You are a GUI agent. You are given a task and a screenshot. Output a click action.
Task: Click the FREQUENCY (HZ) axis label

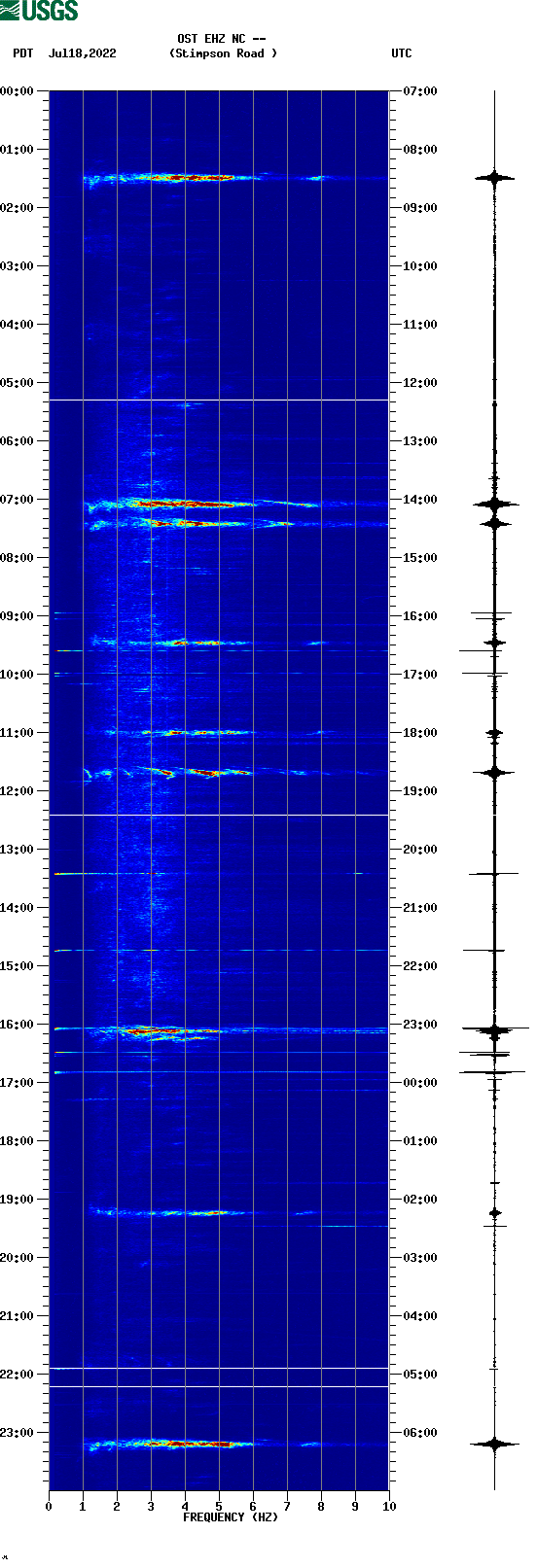231,1517
